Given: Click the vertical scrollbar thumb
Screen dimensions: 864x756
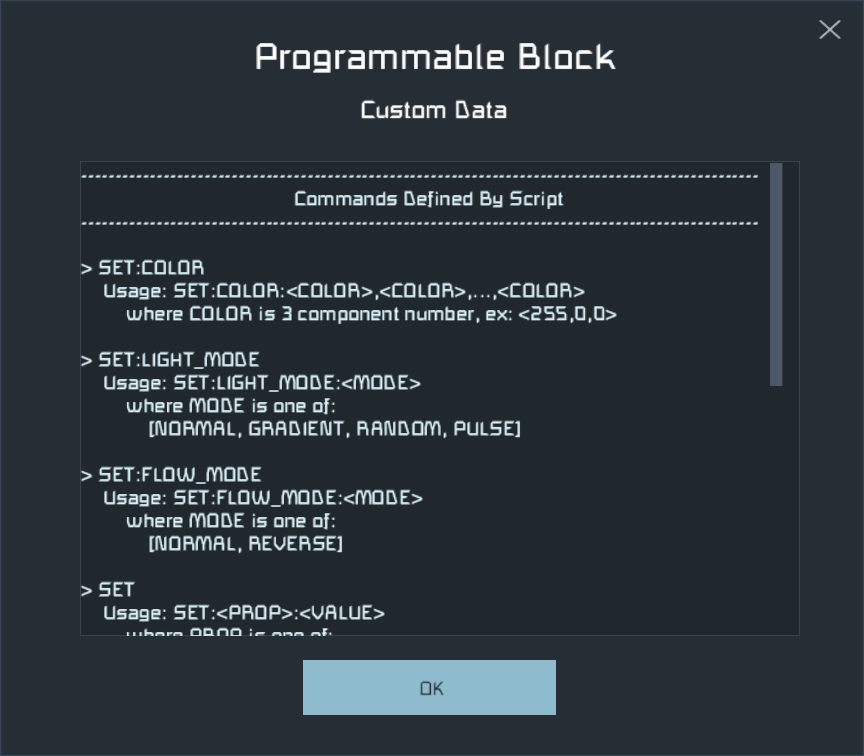Looking at the screenshot, I should tap(776, 274).
